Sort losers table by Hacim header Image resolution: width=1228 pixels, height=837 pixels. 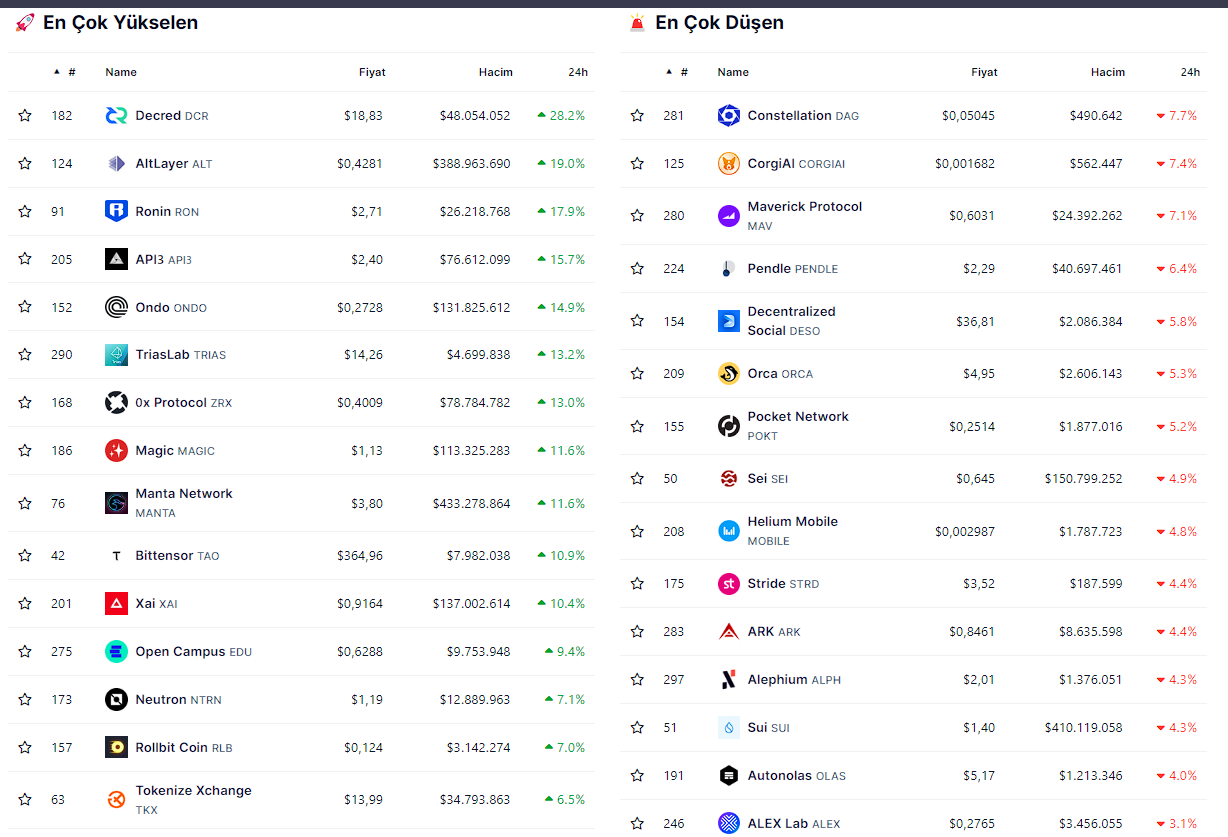(1107, 72)
